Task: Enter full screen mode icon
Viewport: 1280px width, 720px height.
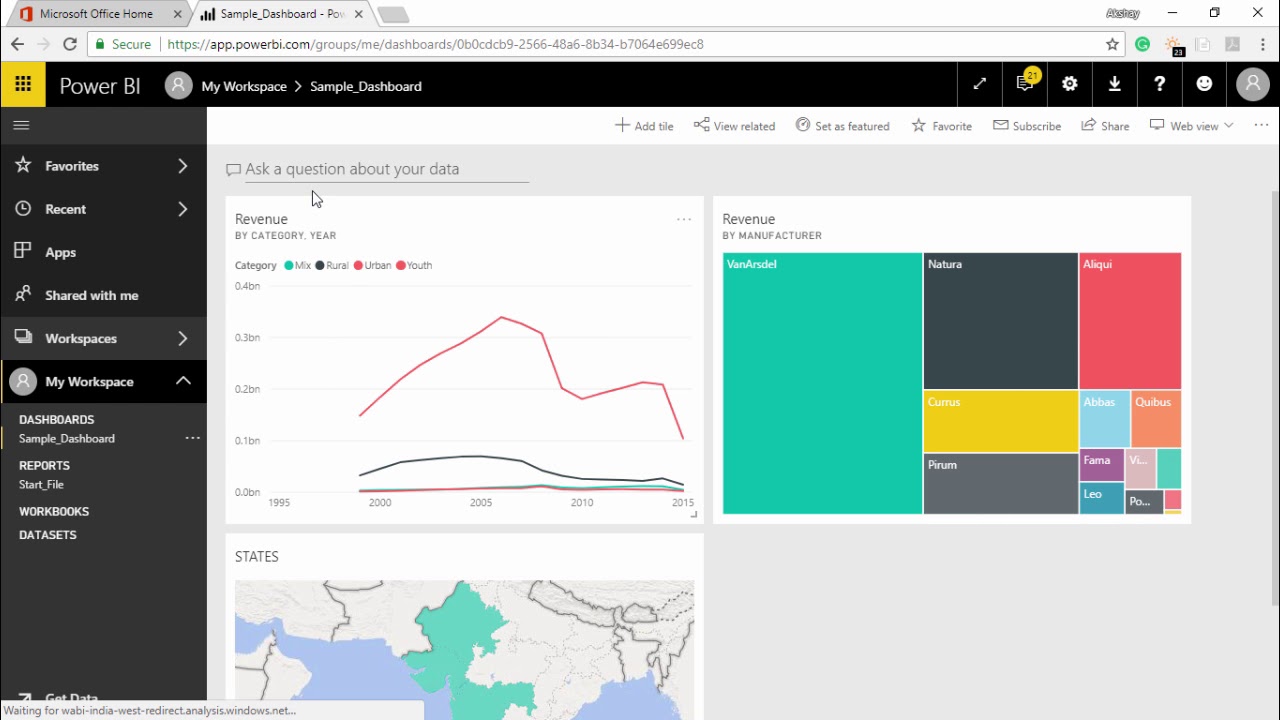Action: (980, 85)
